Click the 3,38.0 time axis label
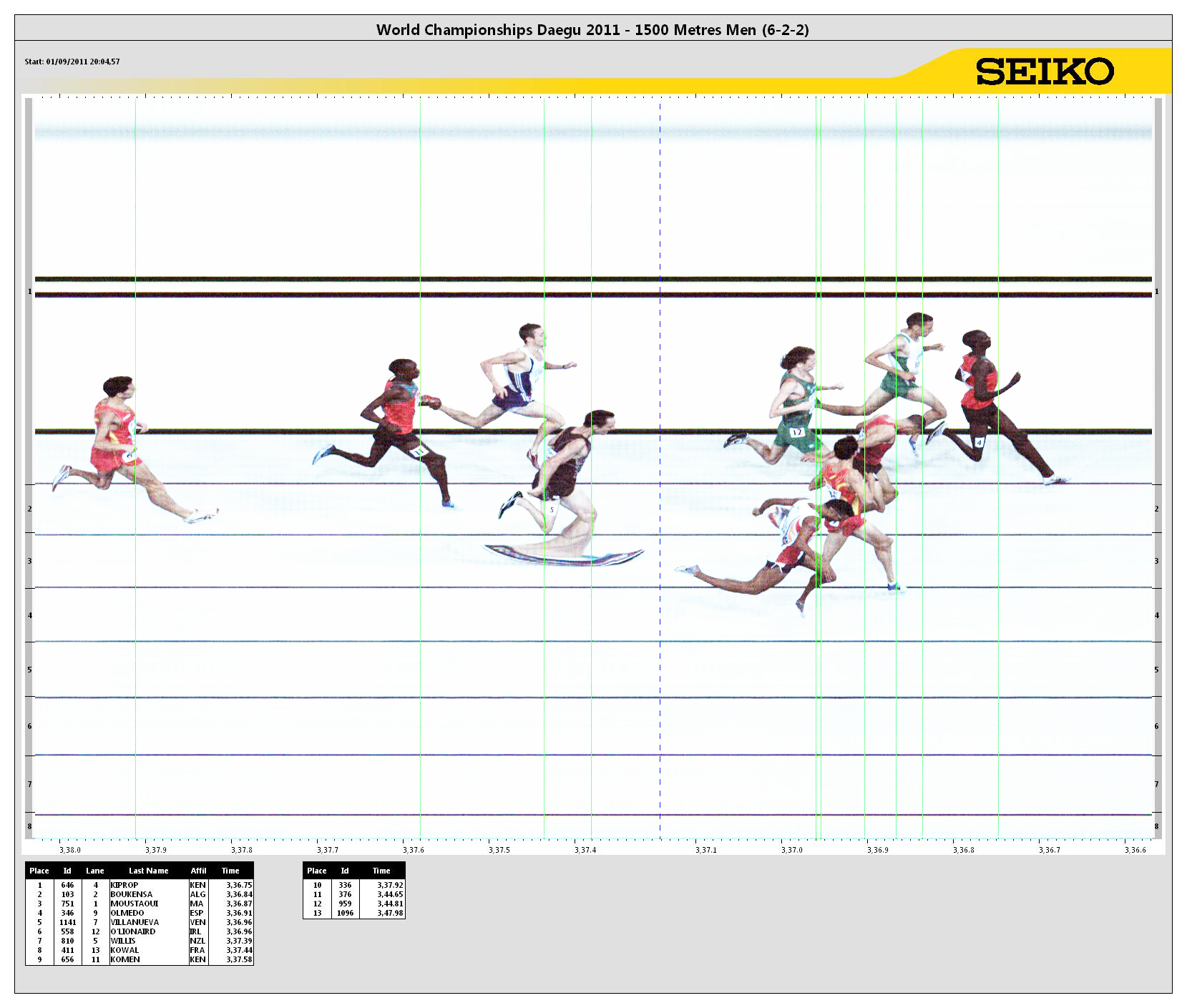This screenshot has height=1008, width=1187. pyautogui.click(x=70, y=850)
